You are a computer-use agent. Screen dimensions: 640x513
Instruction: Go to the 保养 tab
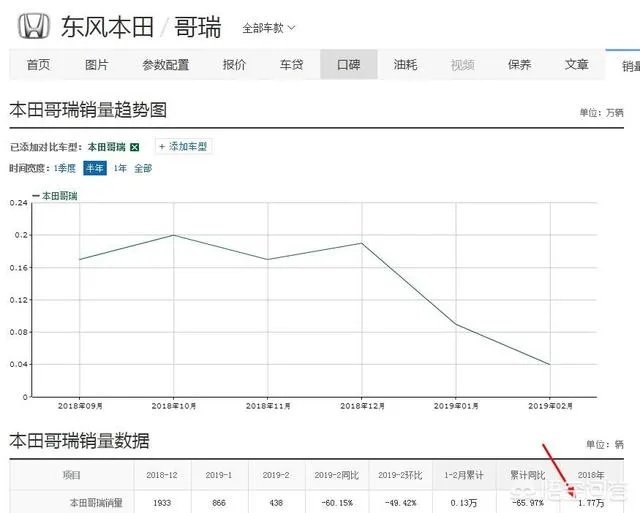click(520, 64)
